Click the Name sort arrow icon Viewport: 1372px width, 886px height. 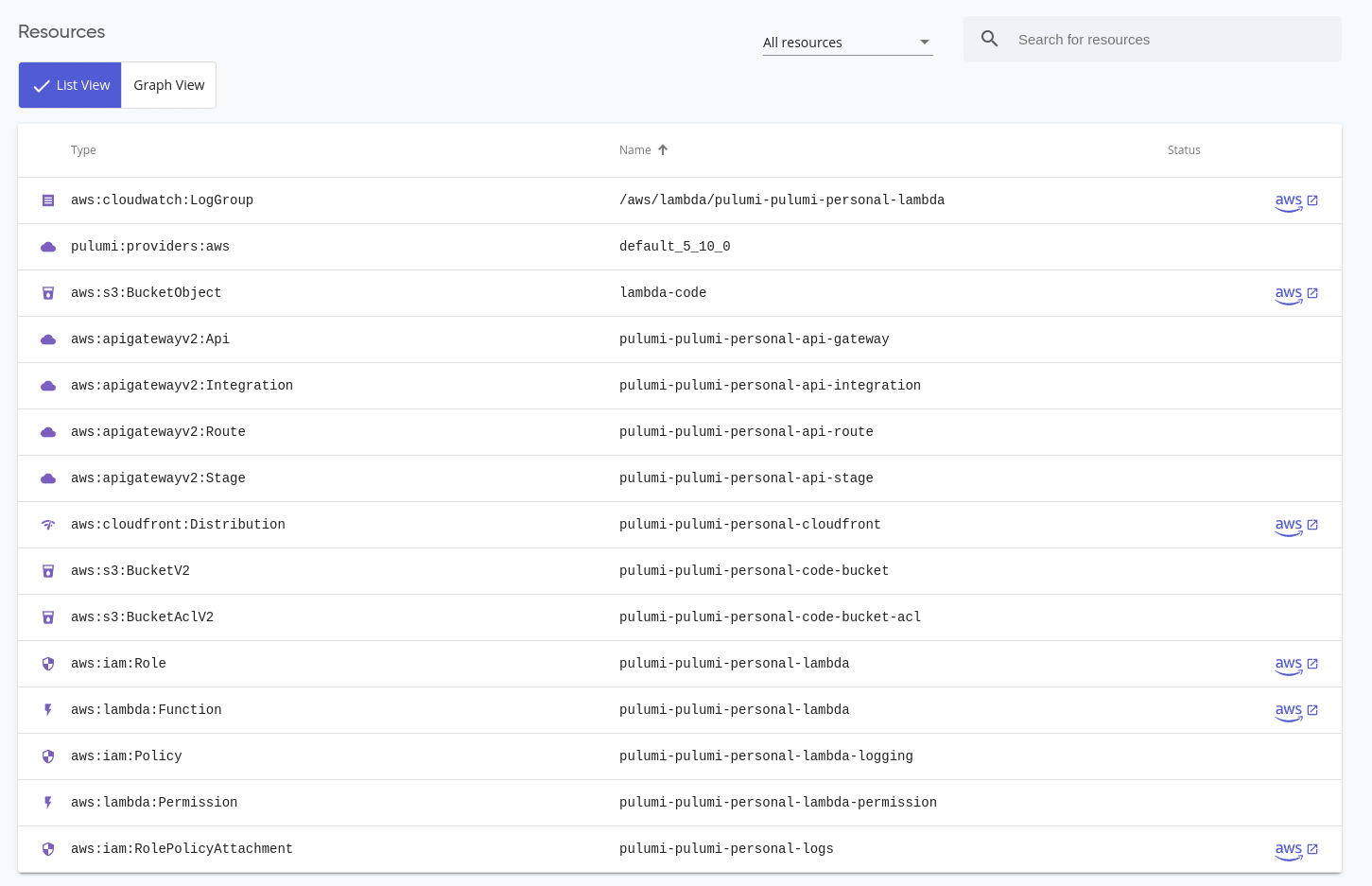(x=663, y=149)
